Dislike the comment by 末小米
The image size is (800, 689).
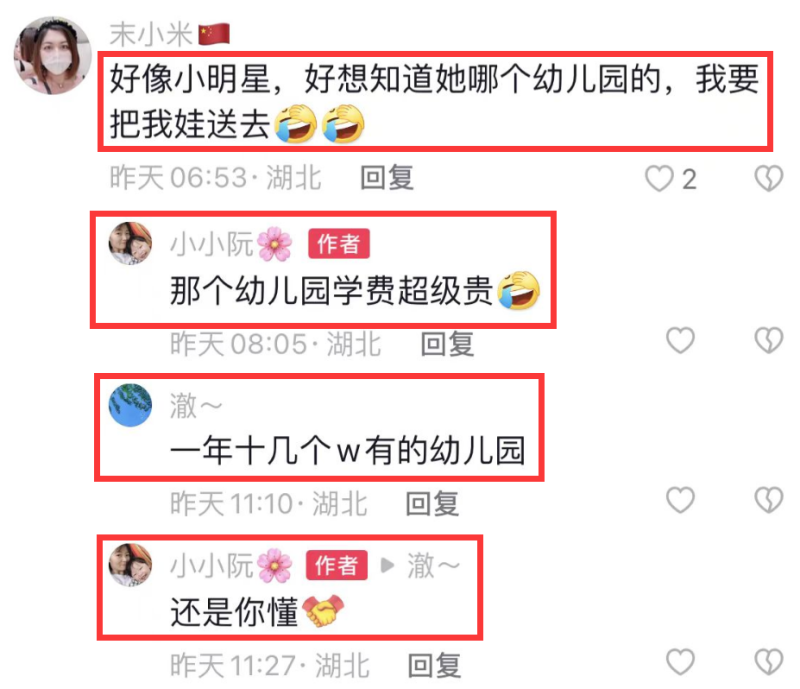pos(768,179)
